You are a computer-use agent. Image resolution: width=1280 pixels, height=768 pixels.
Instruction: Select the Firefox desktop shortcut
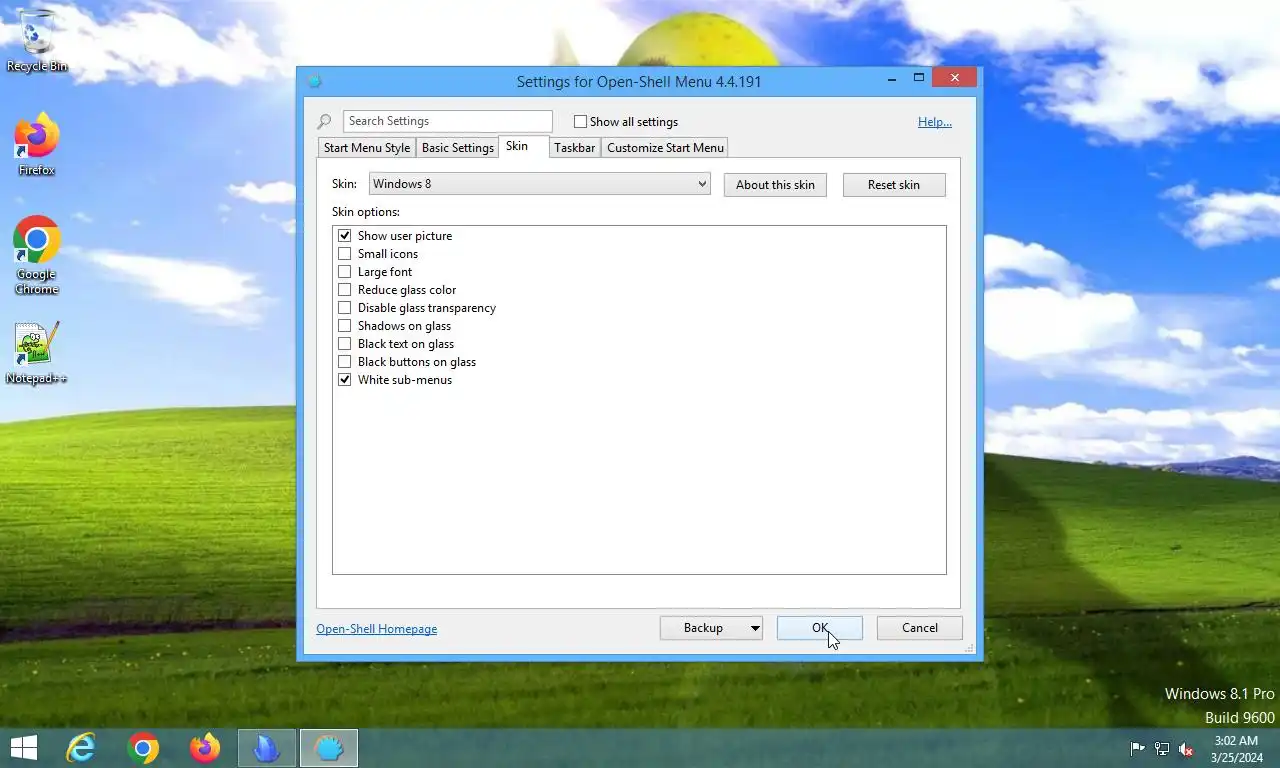(x=37, y=145)
